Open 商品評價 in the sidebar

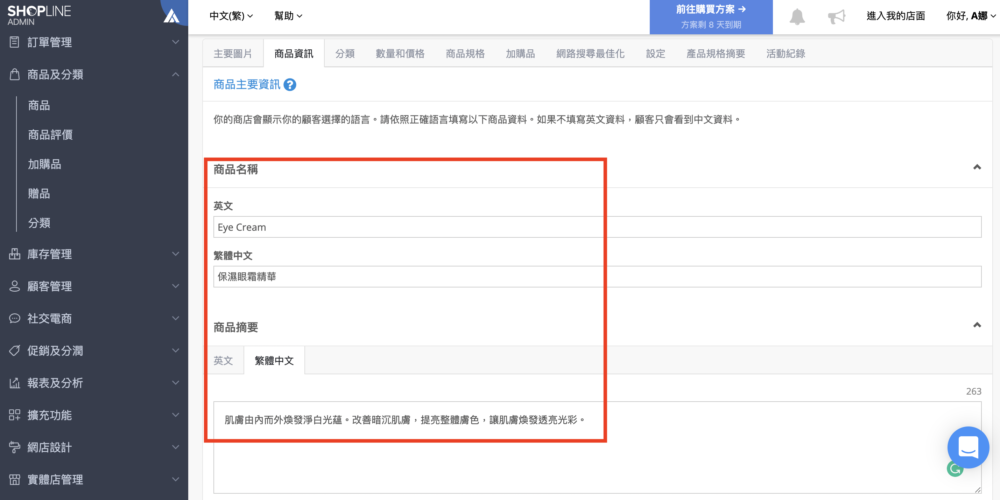pos(50,135)
